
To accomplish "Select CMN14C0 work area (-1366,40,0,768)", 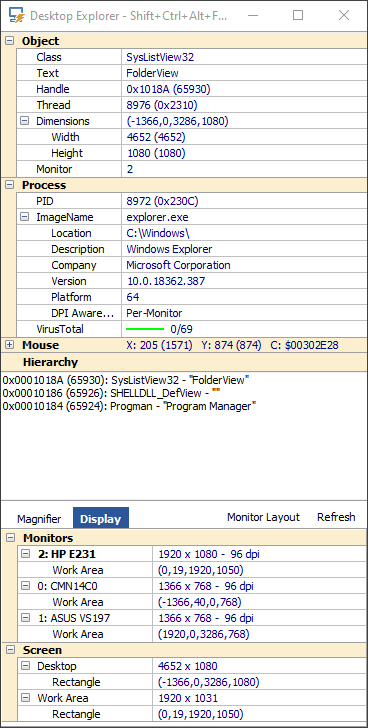I will click(x=200, y=602).
